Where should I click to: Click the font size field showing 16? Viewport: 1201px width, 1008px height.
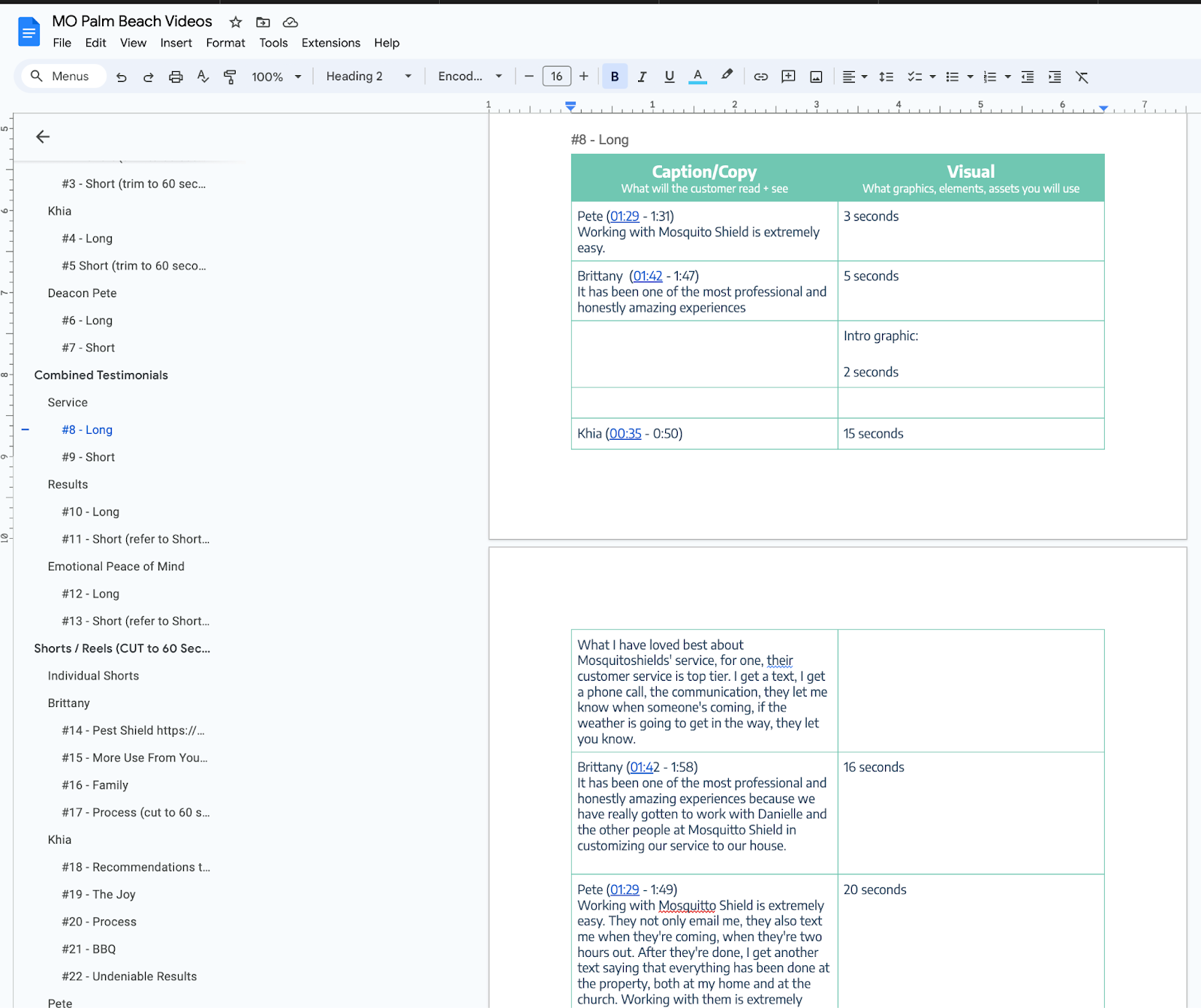click(557, 77)
